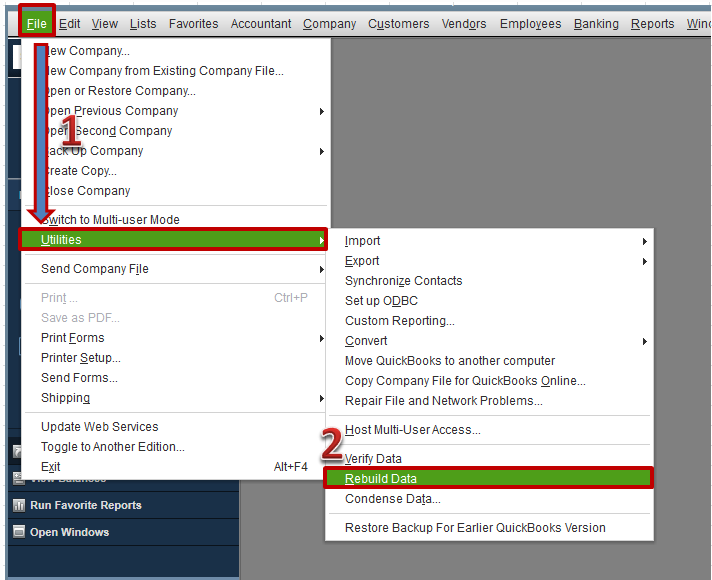Viewport: 712px width, 580px height.
Task: Open the Banking menu
Action: tap(596, 24)
